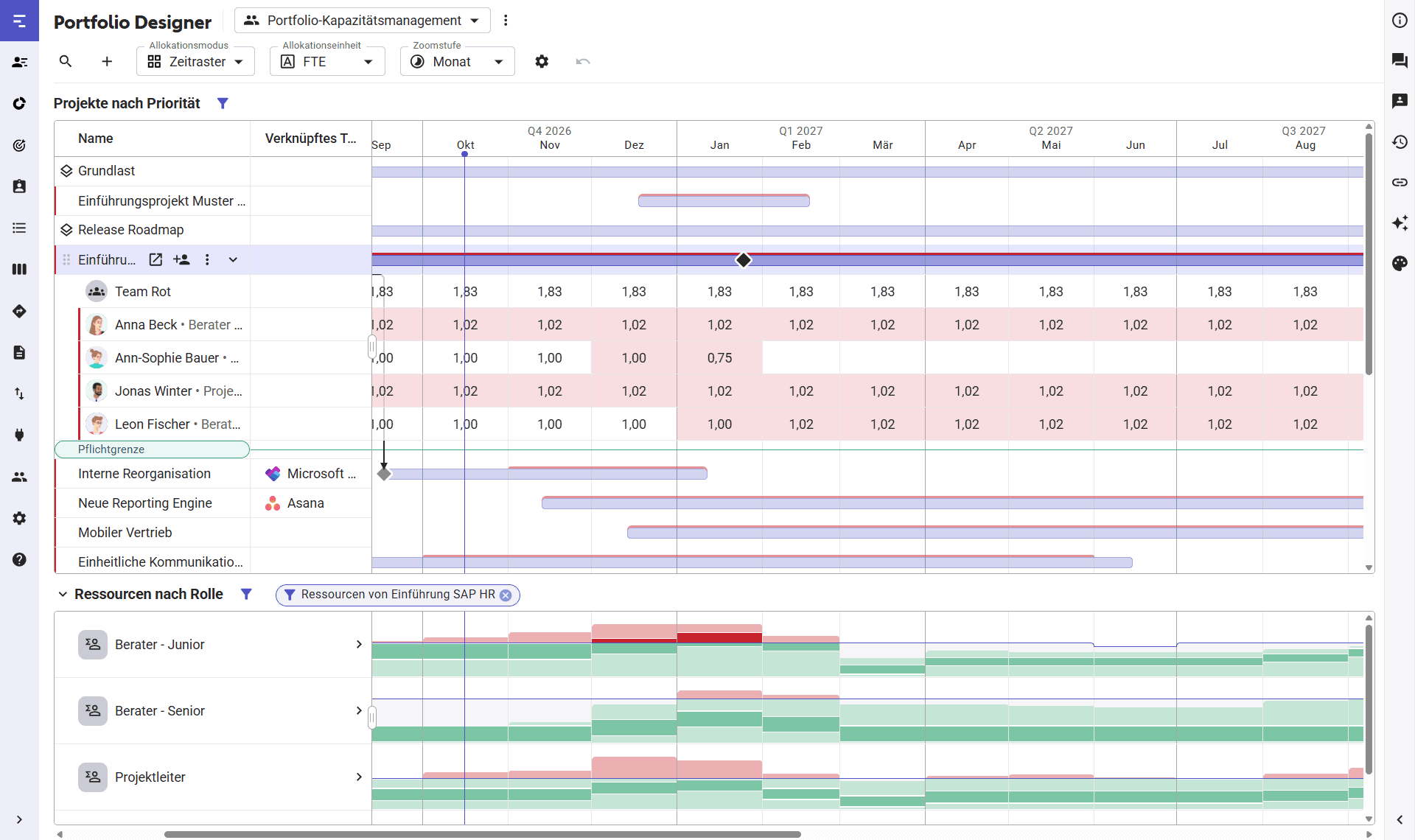
Task: Click black diamond milestone on Einführu... bar
Action: [744, 259]
